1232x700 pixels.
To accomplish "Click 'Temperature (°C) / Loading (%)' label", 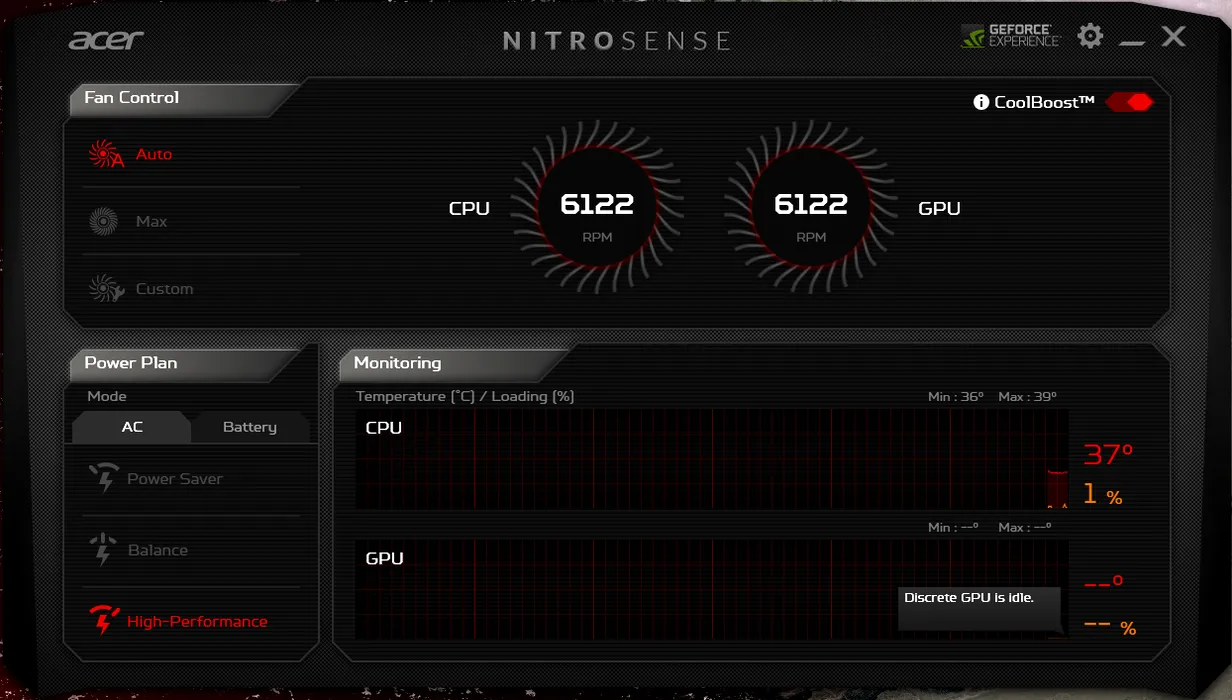I will 465,396.
